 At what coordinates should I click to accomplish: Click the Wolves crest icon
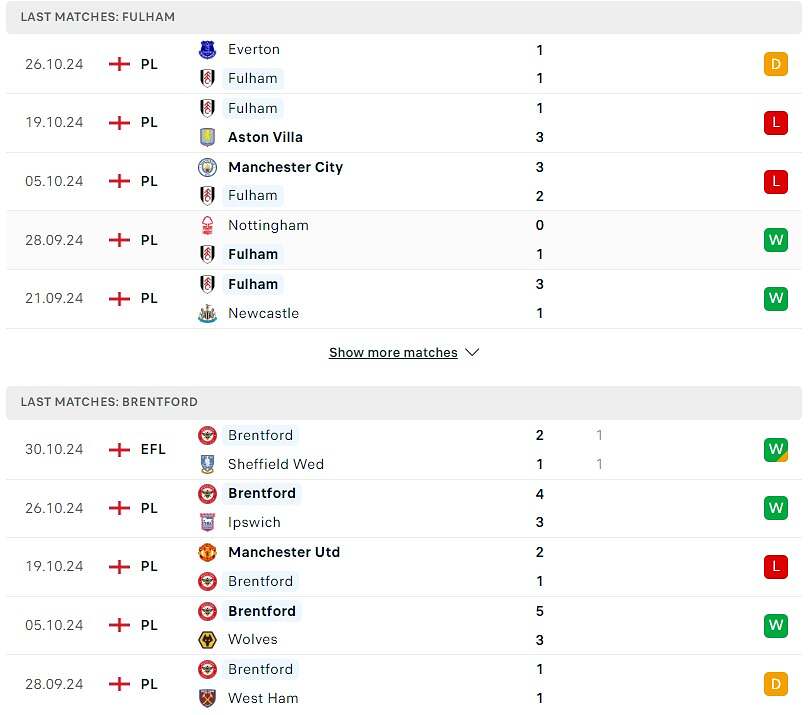click(207, 639)
